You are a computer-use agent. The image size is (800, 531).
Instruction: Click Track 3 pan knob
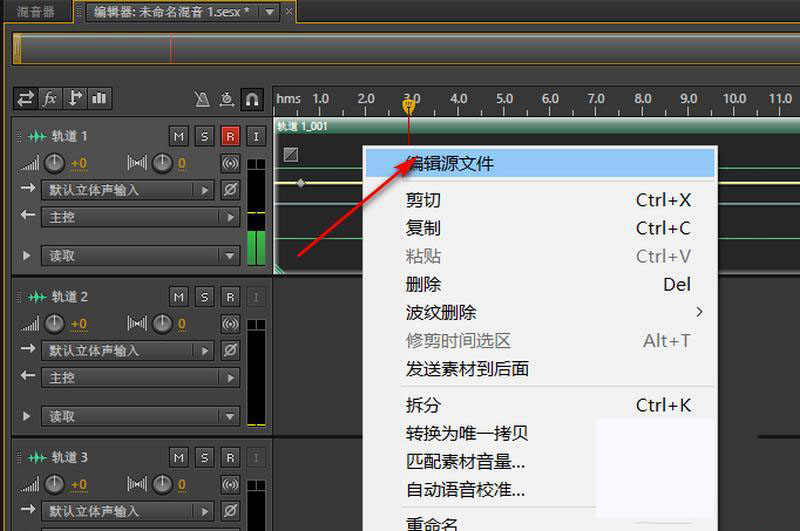tap(162, 485)
